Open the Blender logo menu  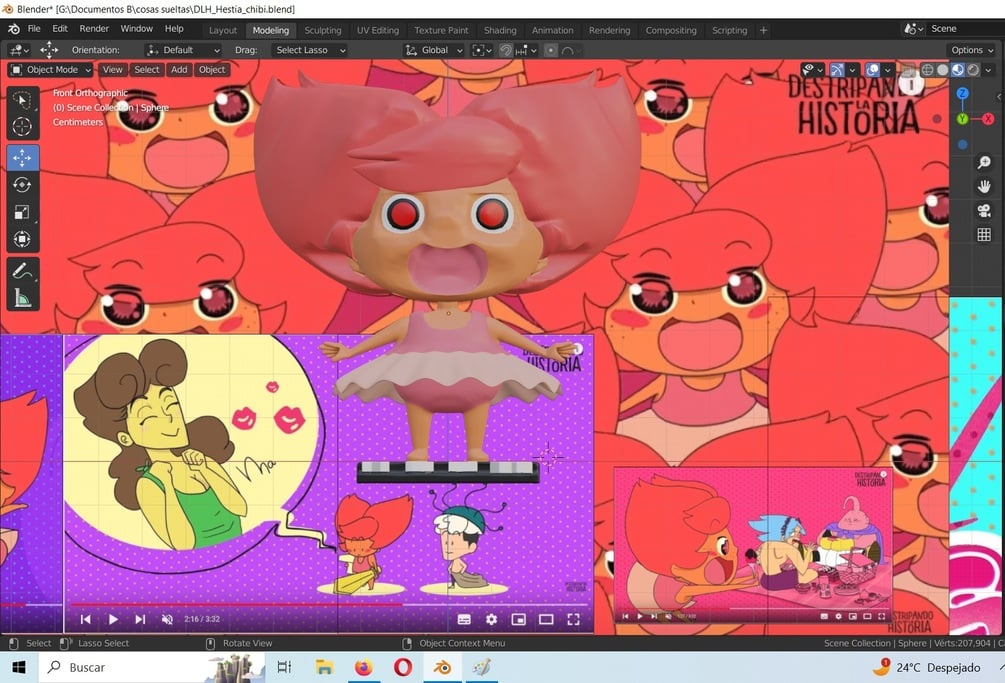13,29
